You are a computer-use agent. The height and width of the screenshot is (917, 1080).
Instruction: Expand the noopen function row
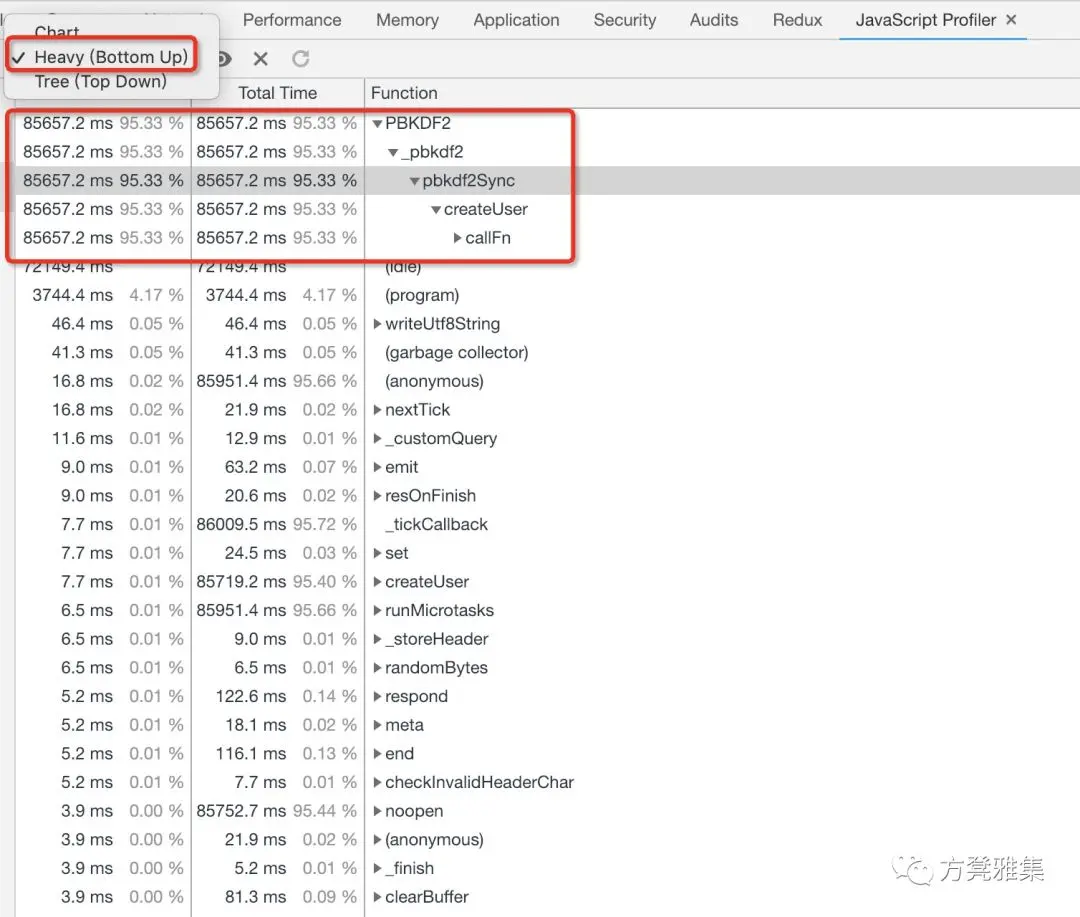tap(377, 812)
